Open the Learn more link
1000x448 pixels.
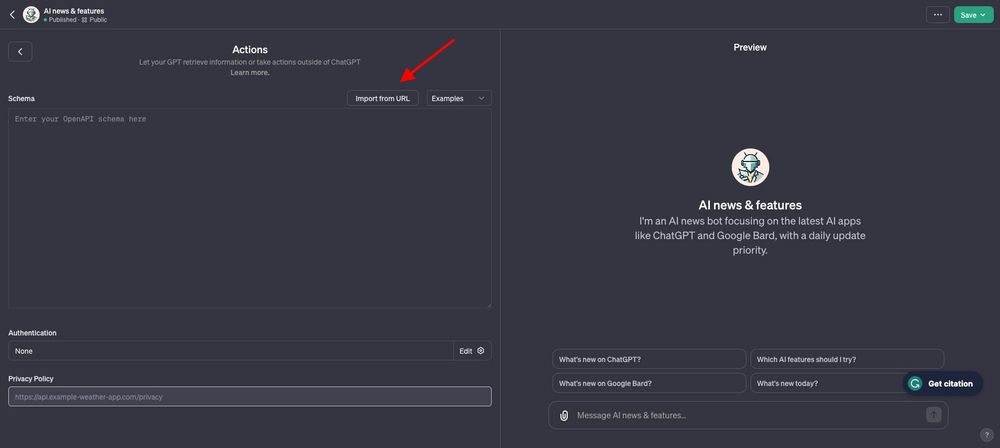coord(249,73)
